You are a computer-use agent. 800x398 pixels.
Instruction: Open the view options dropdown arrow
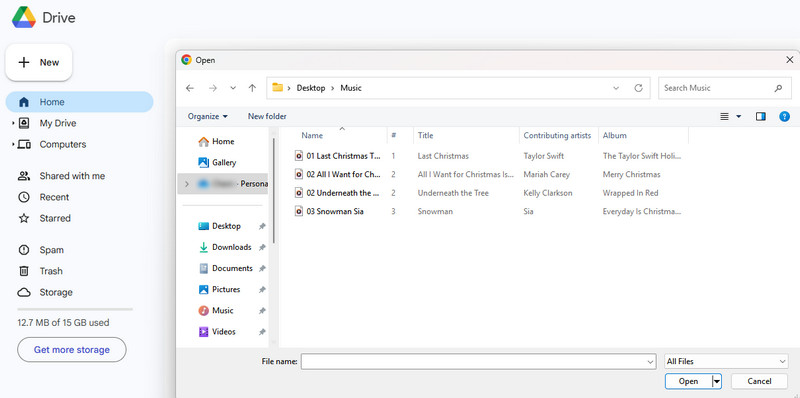(x=738, y=116)
